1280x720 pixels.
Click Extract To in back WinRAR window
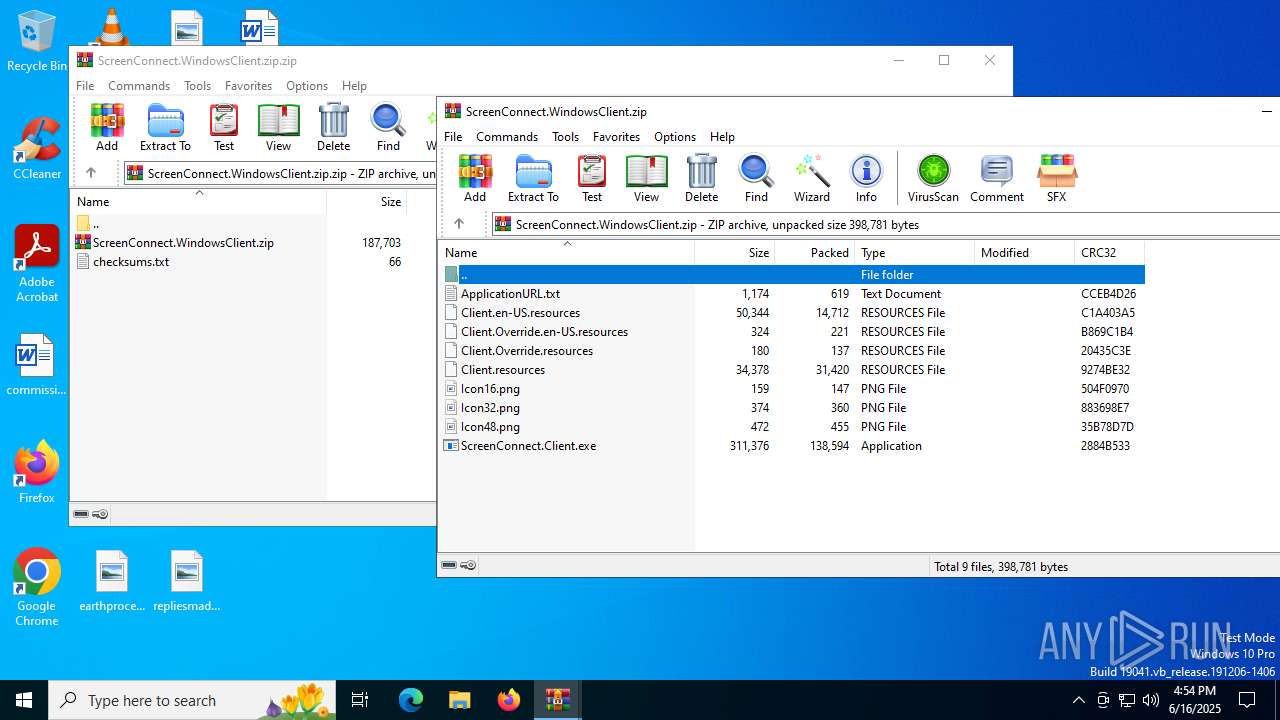pos(165,128)
